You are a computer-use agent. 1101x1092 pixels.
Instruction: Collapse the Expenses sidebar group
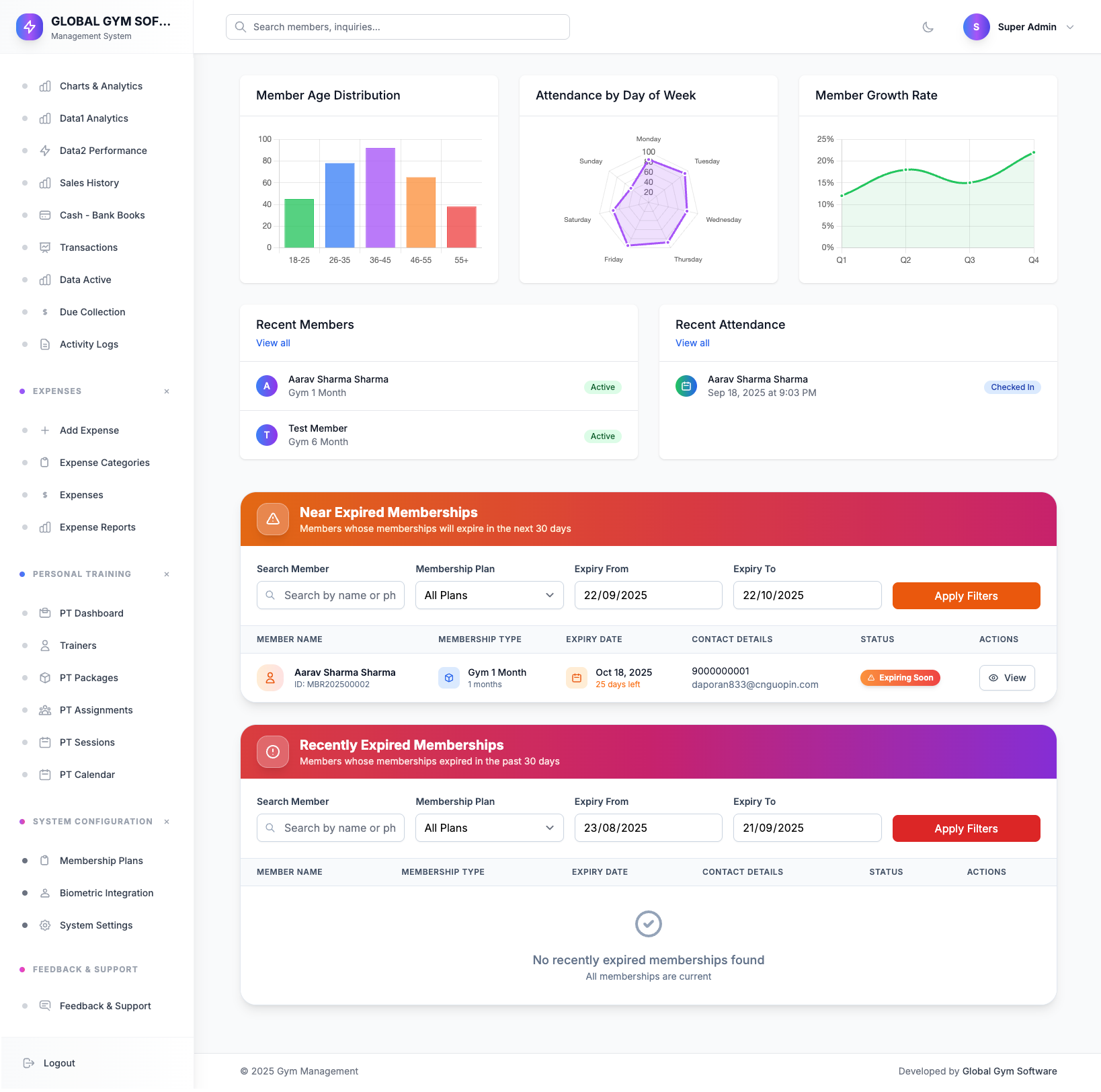coord(167,391)
